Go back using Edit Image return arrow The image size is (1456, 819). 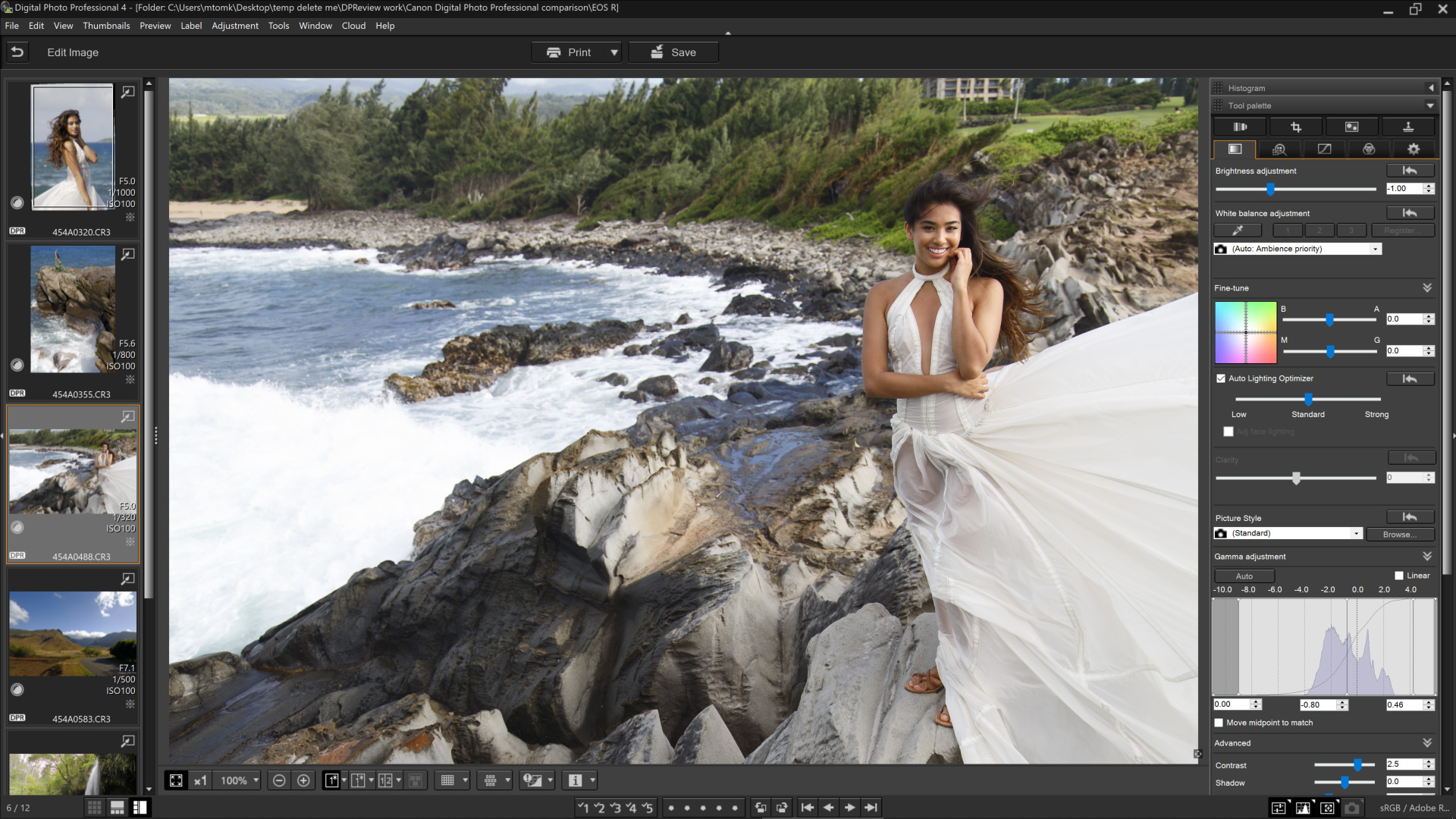17,52
